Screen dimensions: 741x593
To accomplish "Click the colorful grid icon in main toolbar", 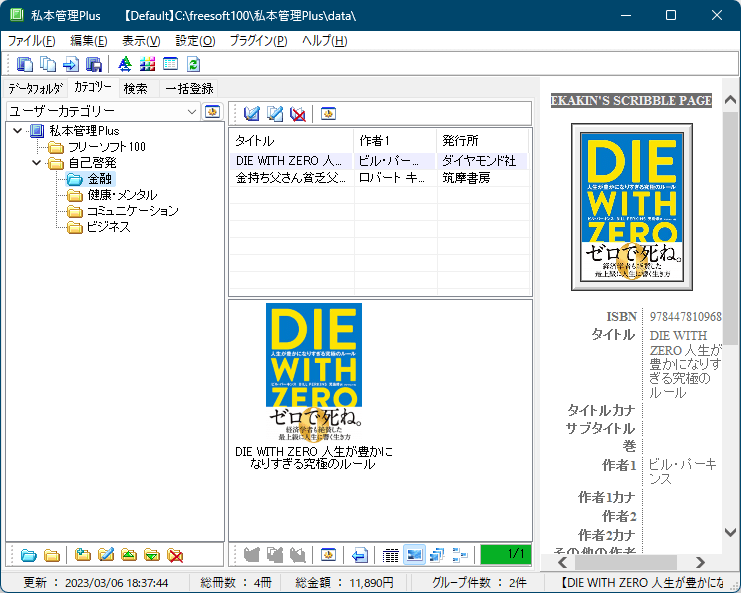I will (x=147, y=65).
